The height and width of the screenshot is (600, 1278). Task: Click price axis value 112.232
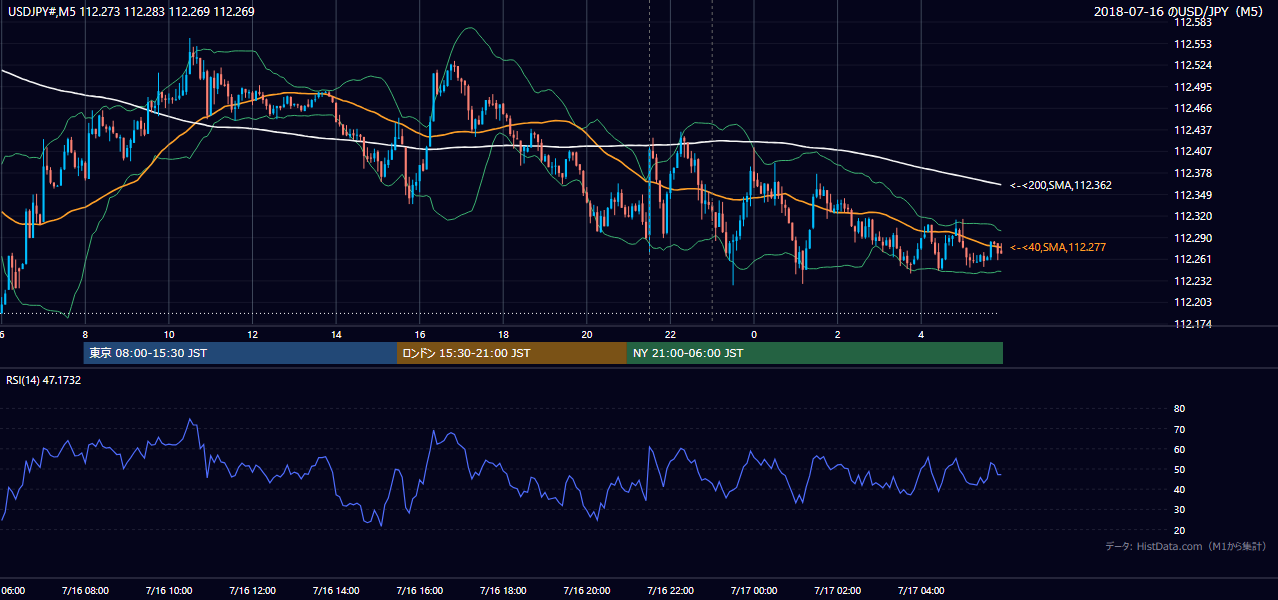click(1192, 281)
